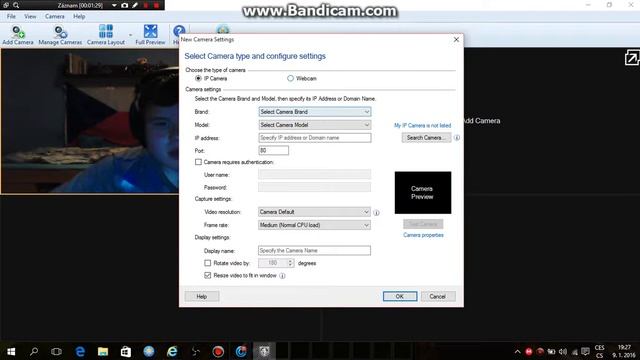Click the My IP Camera is not listed link
640x360 pixels.
tap(422, 125)
